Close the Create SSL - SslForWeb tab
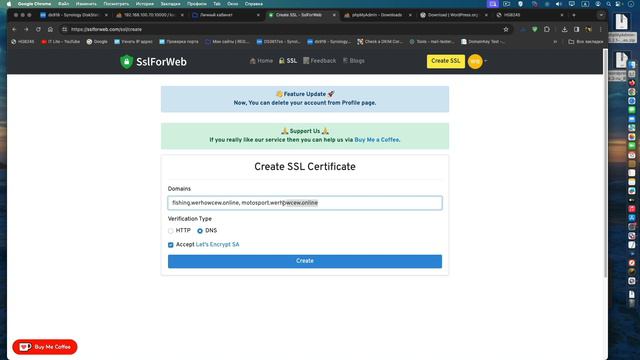The image size is (640, 360). pos(334,15)
